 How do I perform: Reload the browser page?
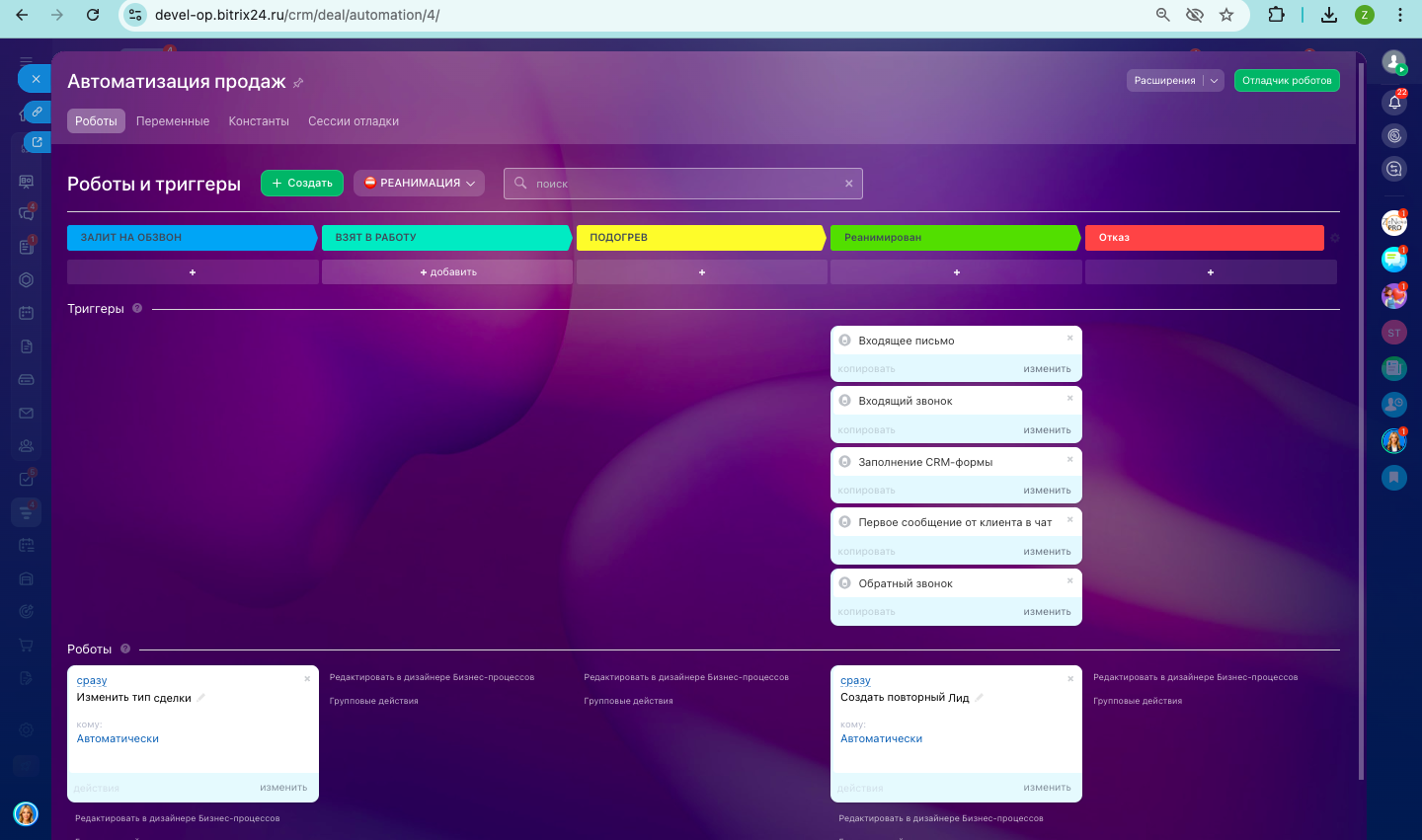tap(93, 15)
